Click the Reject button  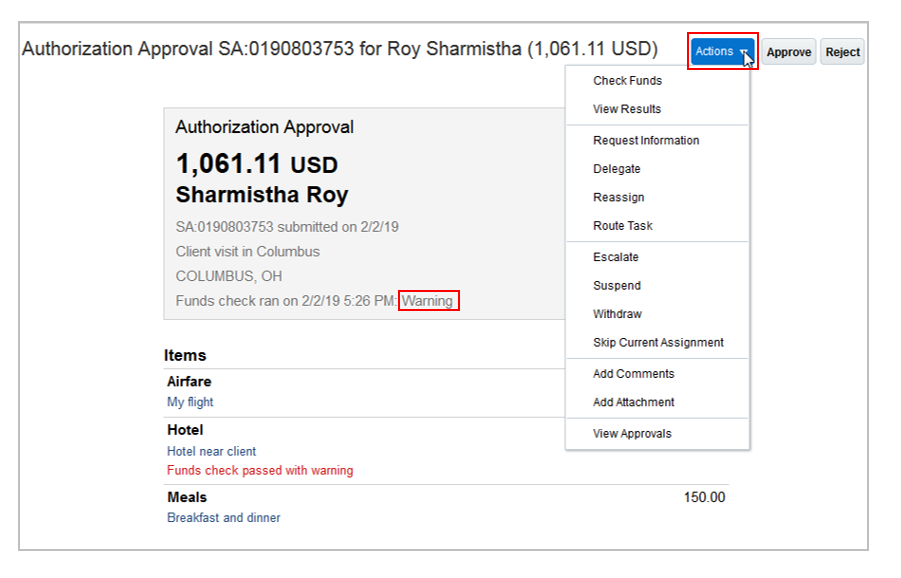coord(842,52)
